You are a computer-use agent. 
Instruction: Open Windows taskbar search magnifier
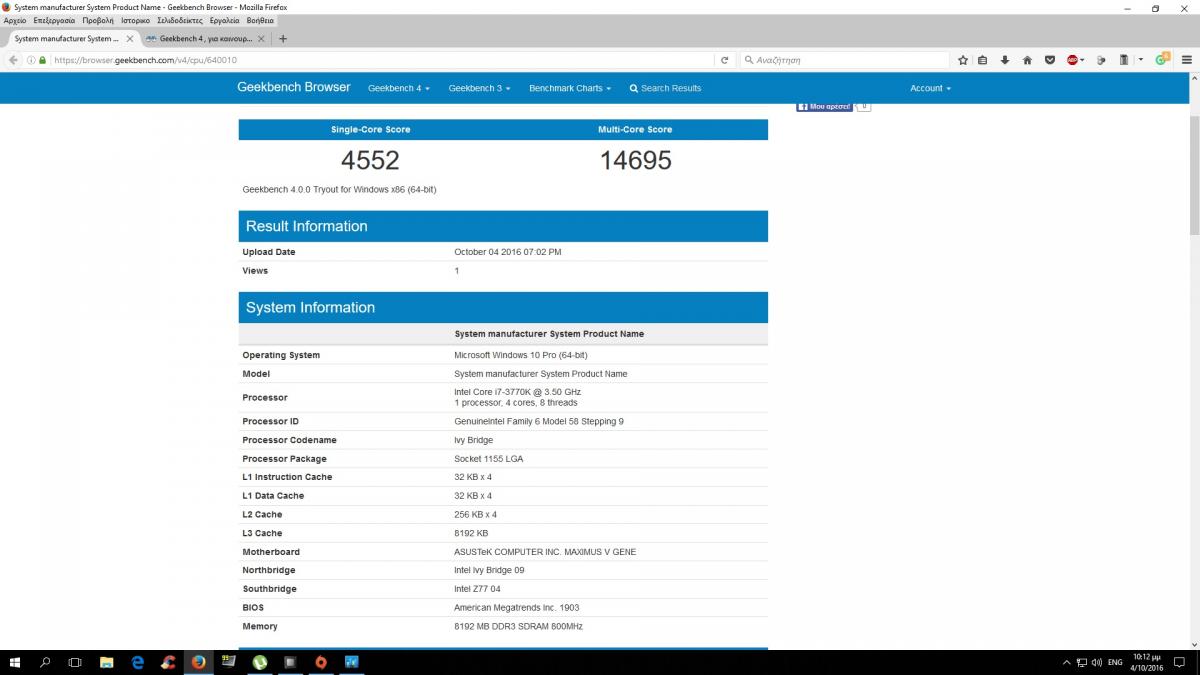coord(45,662)
